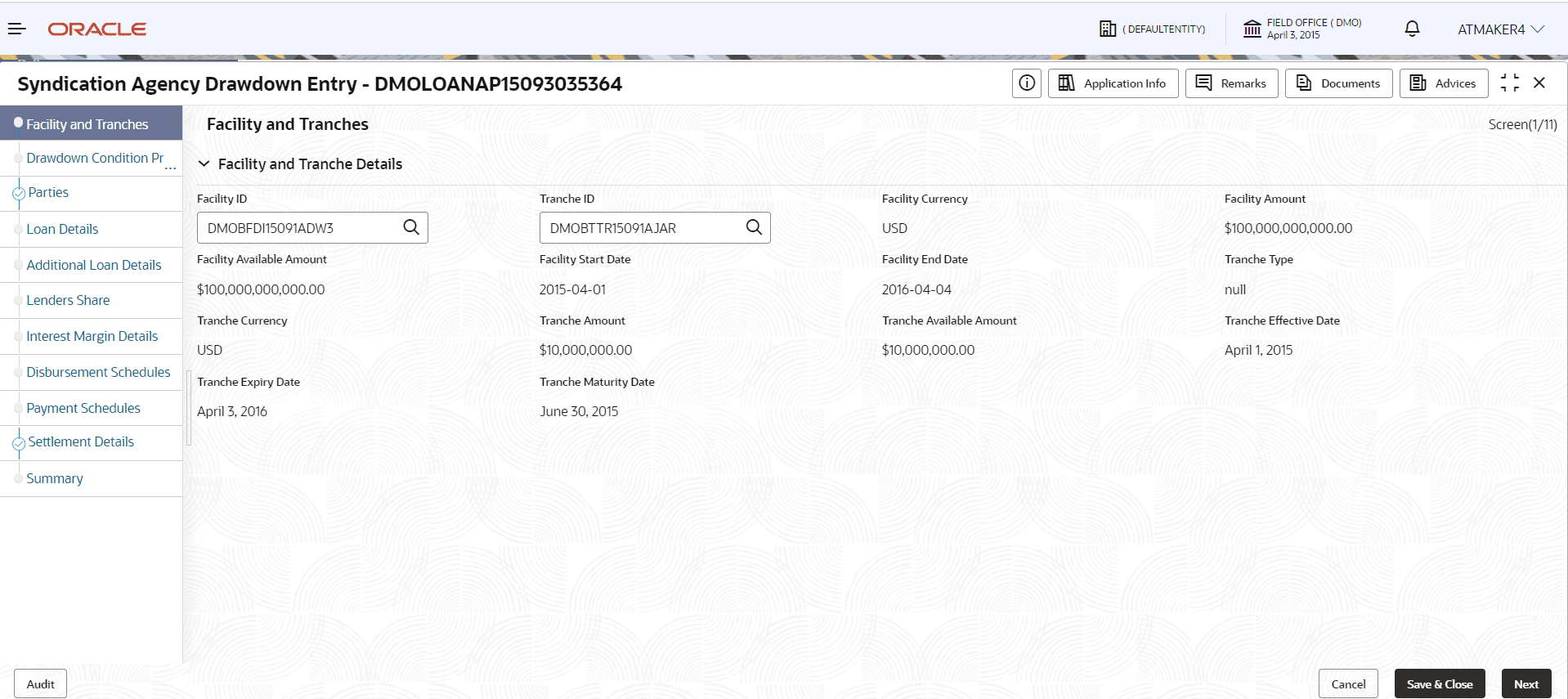The width and height of the screenshot is (1568, 699).
Task: Select the Facility and Tranches step
Action: (91, 123)
